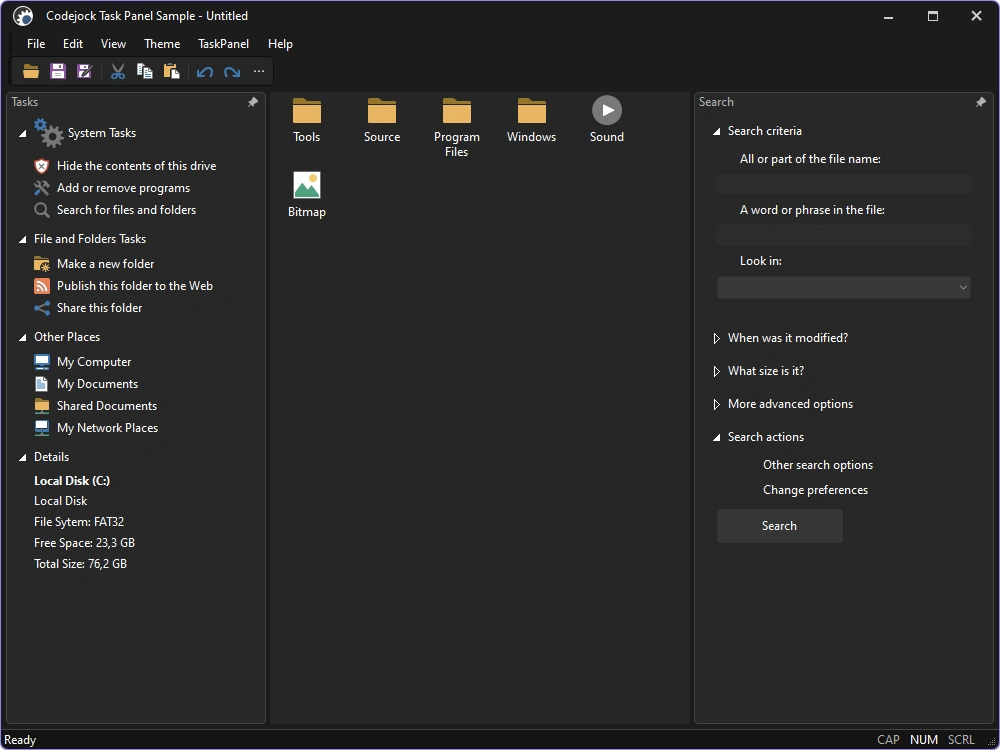This screenshot has height=750, width=1000.
Task: Pin the Search panel
Action: (x=981, y=102)
